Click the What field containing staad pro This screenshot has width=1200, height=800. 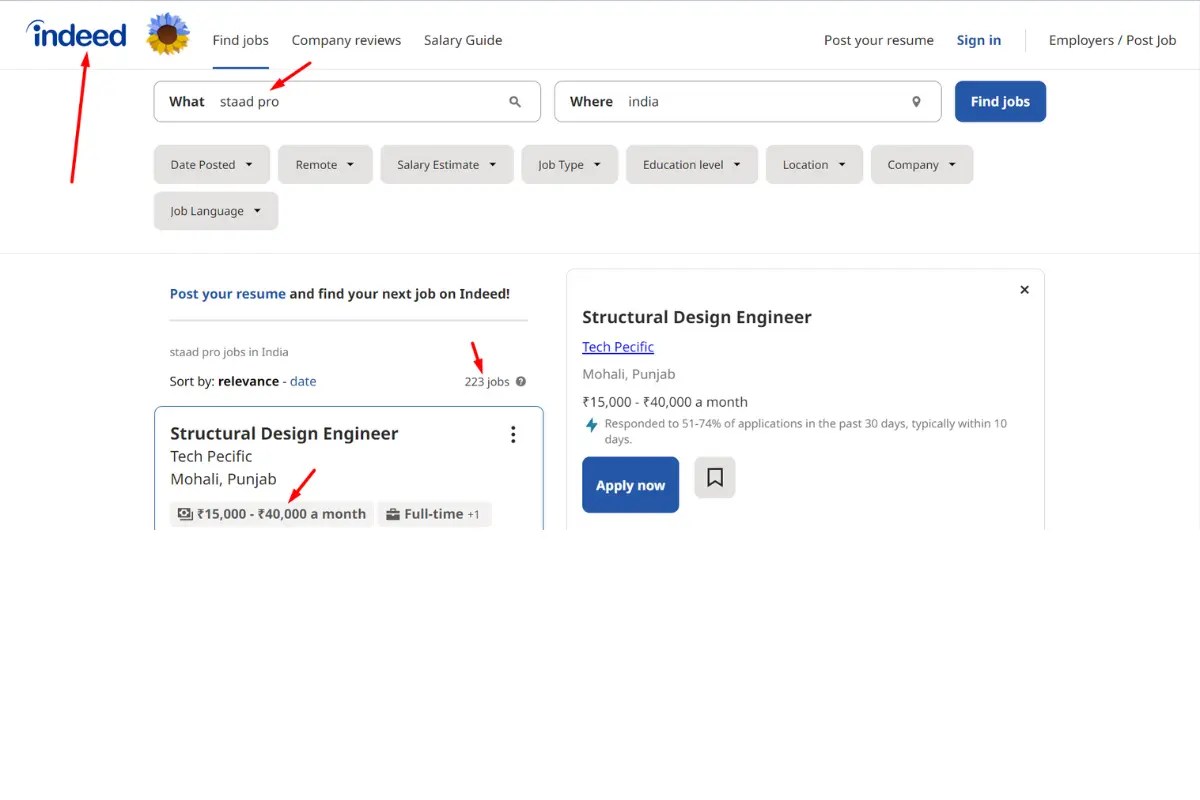[x=347, y=102]
